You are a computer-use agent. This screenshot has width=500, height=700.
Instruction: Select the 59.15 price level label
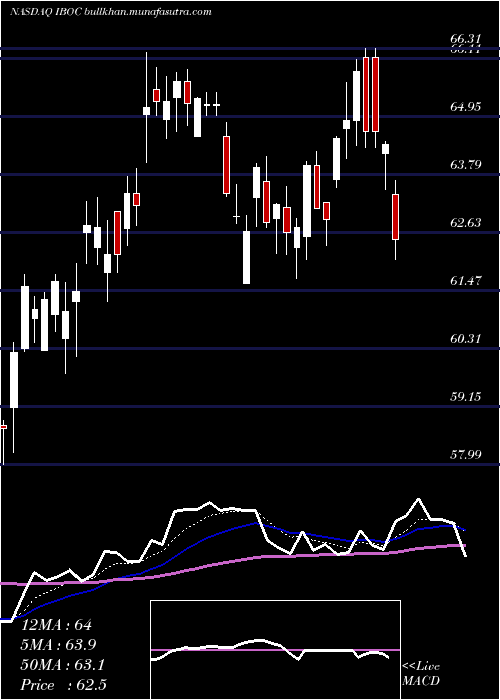point(466,397)
